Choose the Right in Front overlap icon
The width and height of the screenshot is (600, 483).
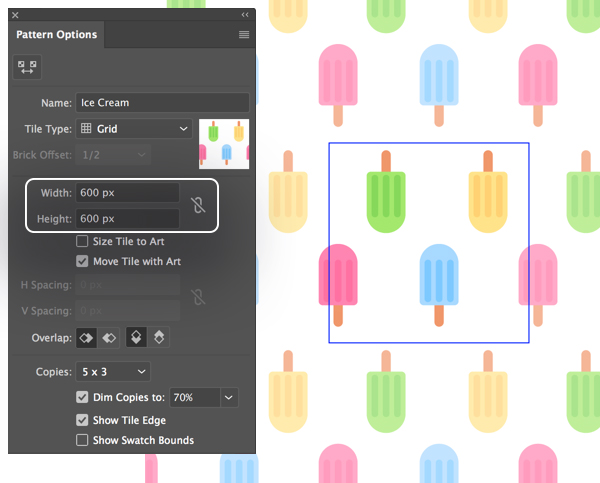(109, 338)
